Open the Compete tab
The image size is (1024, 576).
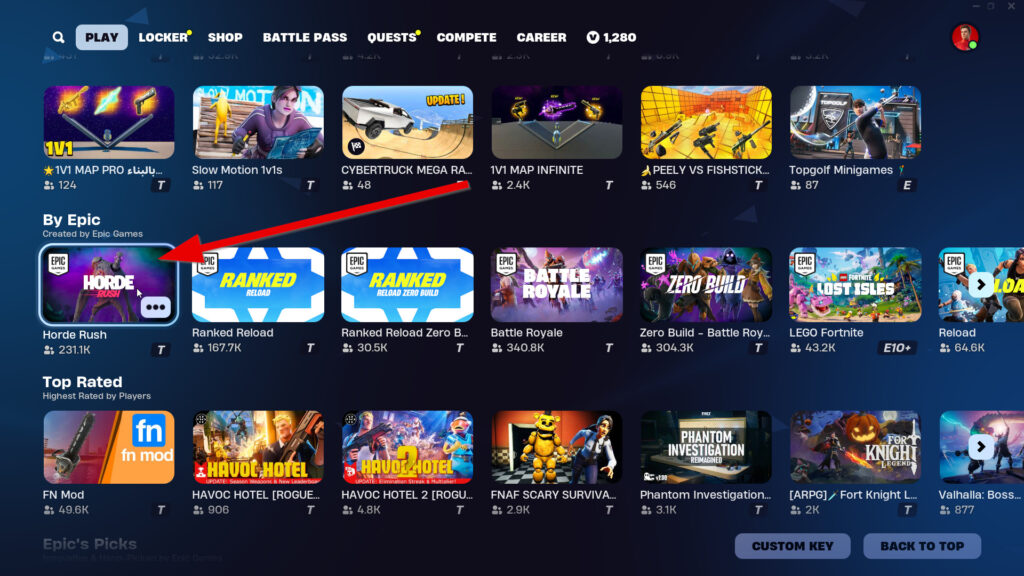coord(466,37)
